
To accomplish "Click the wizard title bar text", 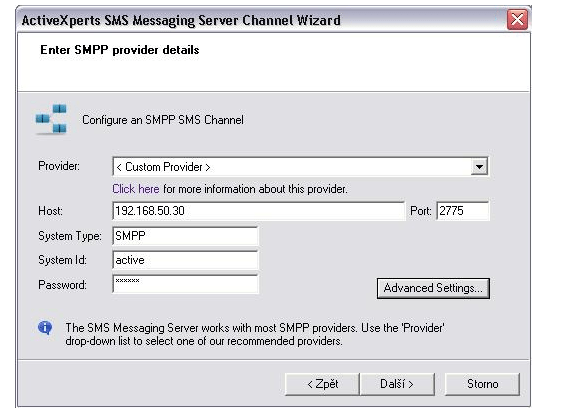I will [181, 21].
